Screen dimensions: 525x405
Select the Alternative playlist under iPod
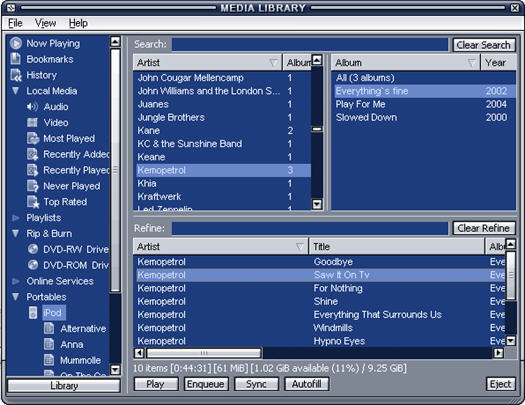click(x=83, y=329)
